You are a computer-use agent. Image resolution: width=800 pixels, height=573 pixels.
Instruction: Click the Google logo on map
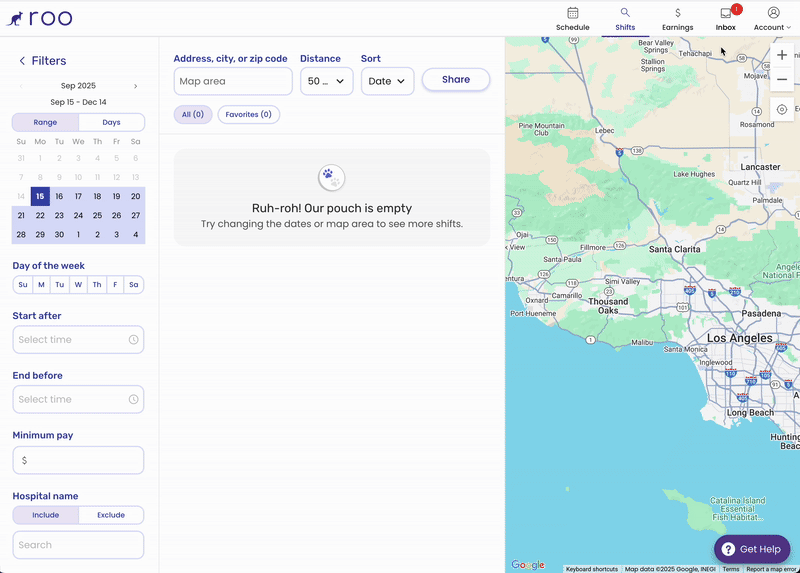coord(528,564)
